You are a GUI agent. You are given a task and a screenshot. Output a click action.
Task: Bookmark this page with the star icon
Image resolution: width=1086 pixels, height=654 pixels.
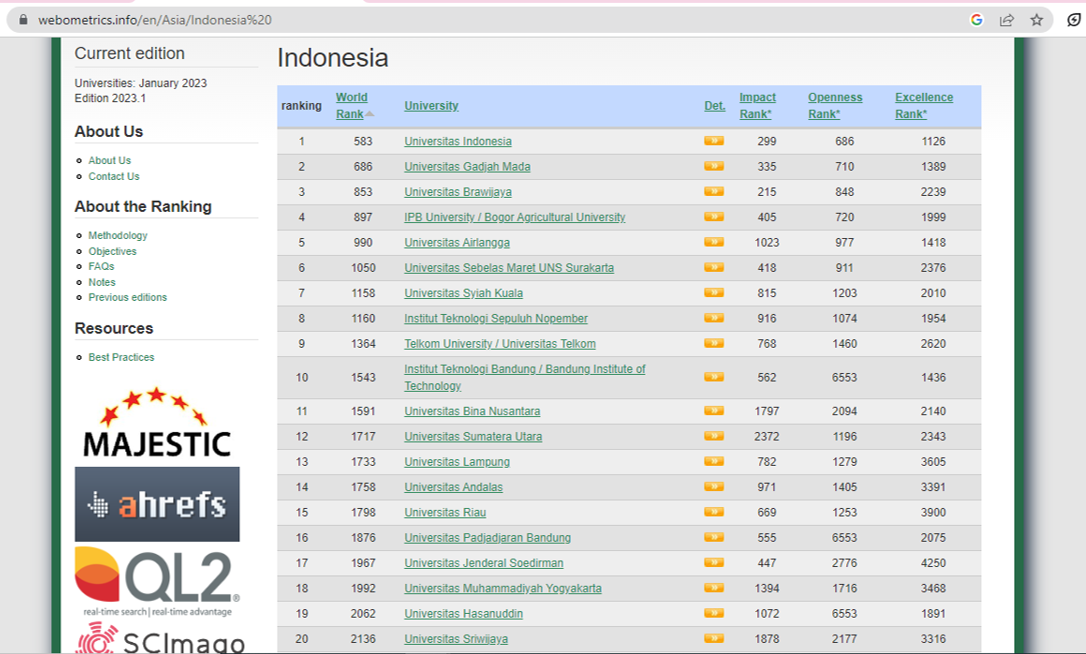pos(1037,19)
